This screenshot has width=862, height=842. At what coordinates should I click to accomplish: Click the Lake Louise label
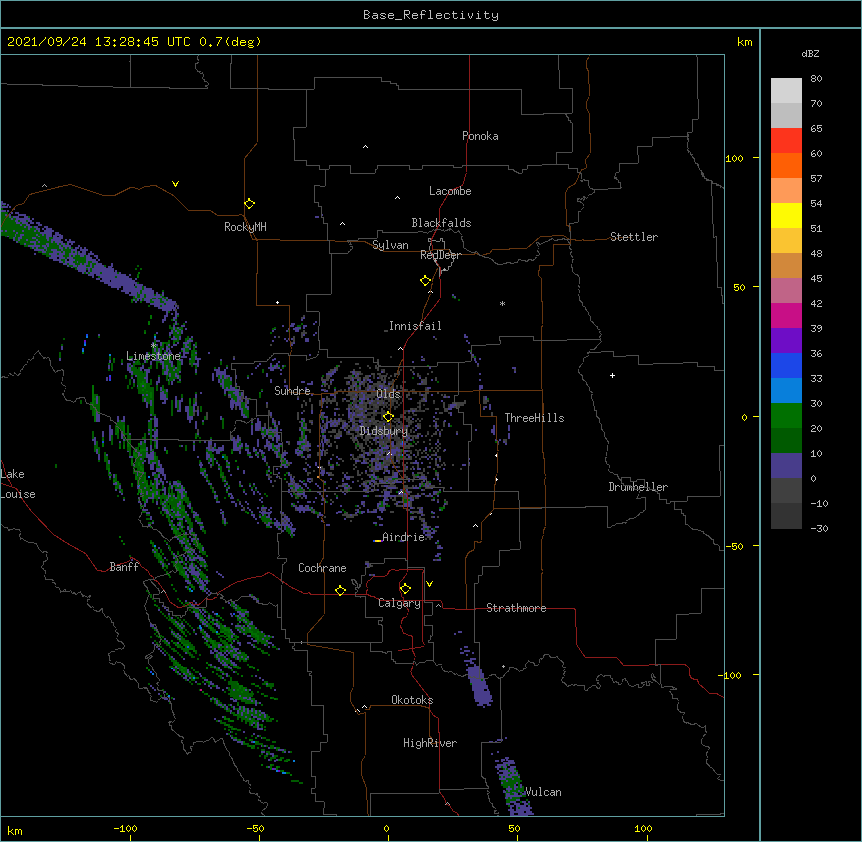pos(16,484)
